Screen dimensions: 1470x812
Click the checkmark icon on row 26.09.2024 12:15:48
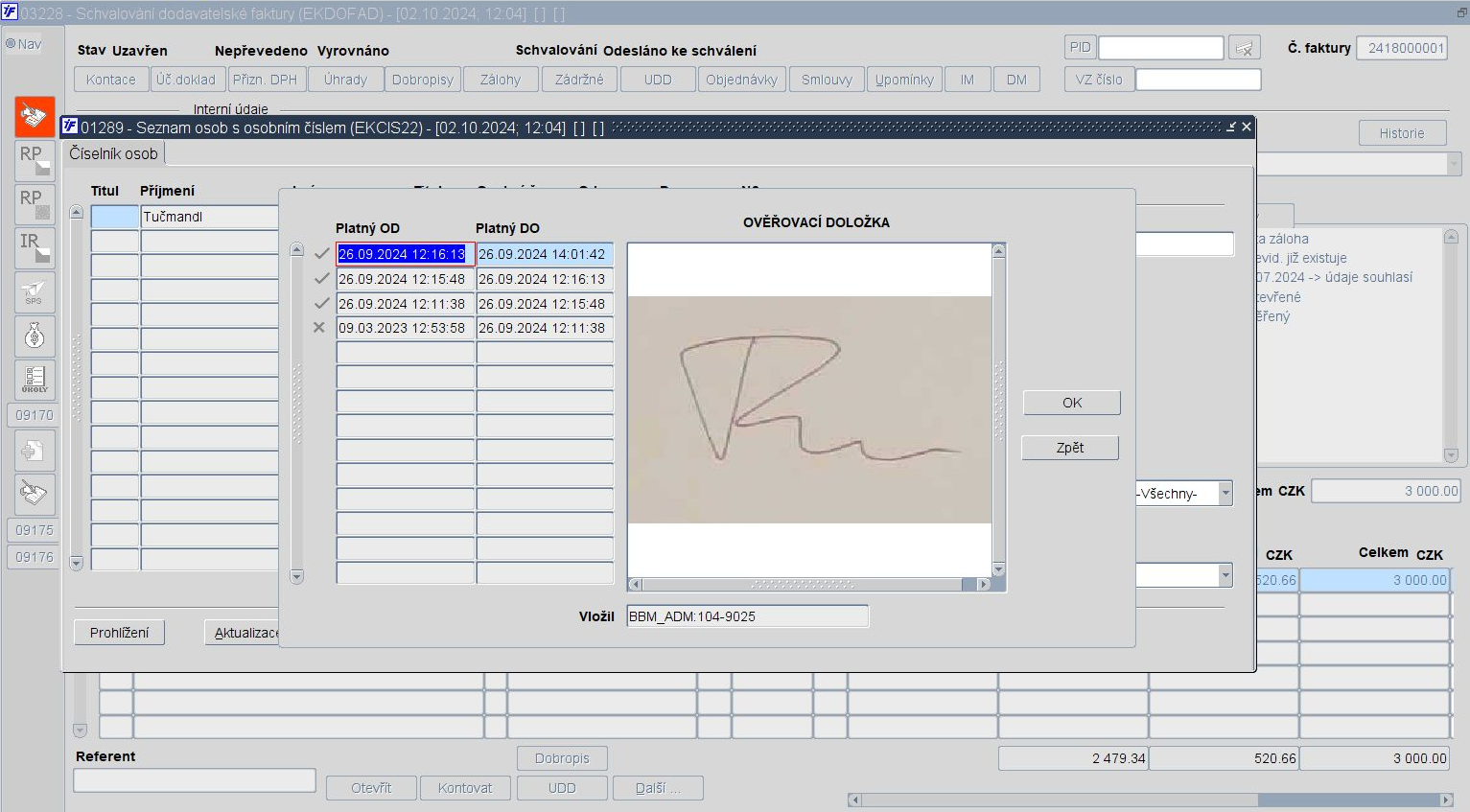coord(321,279)
